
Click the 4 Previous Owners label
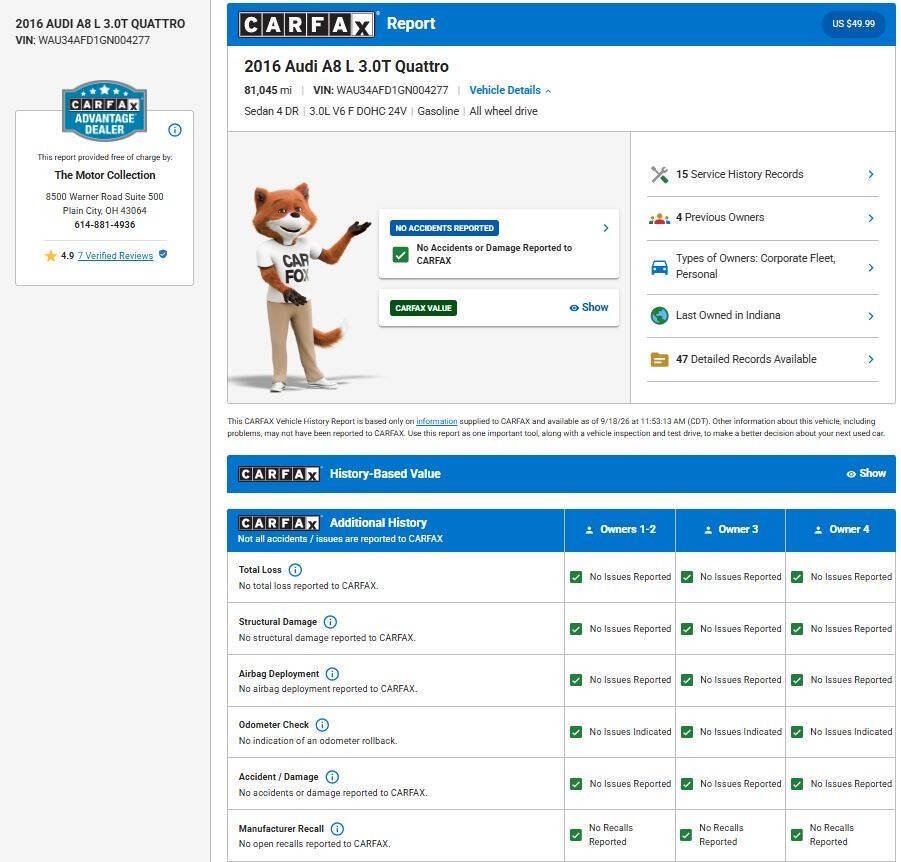720,217
